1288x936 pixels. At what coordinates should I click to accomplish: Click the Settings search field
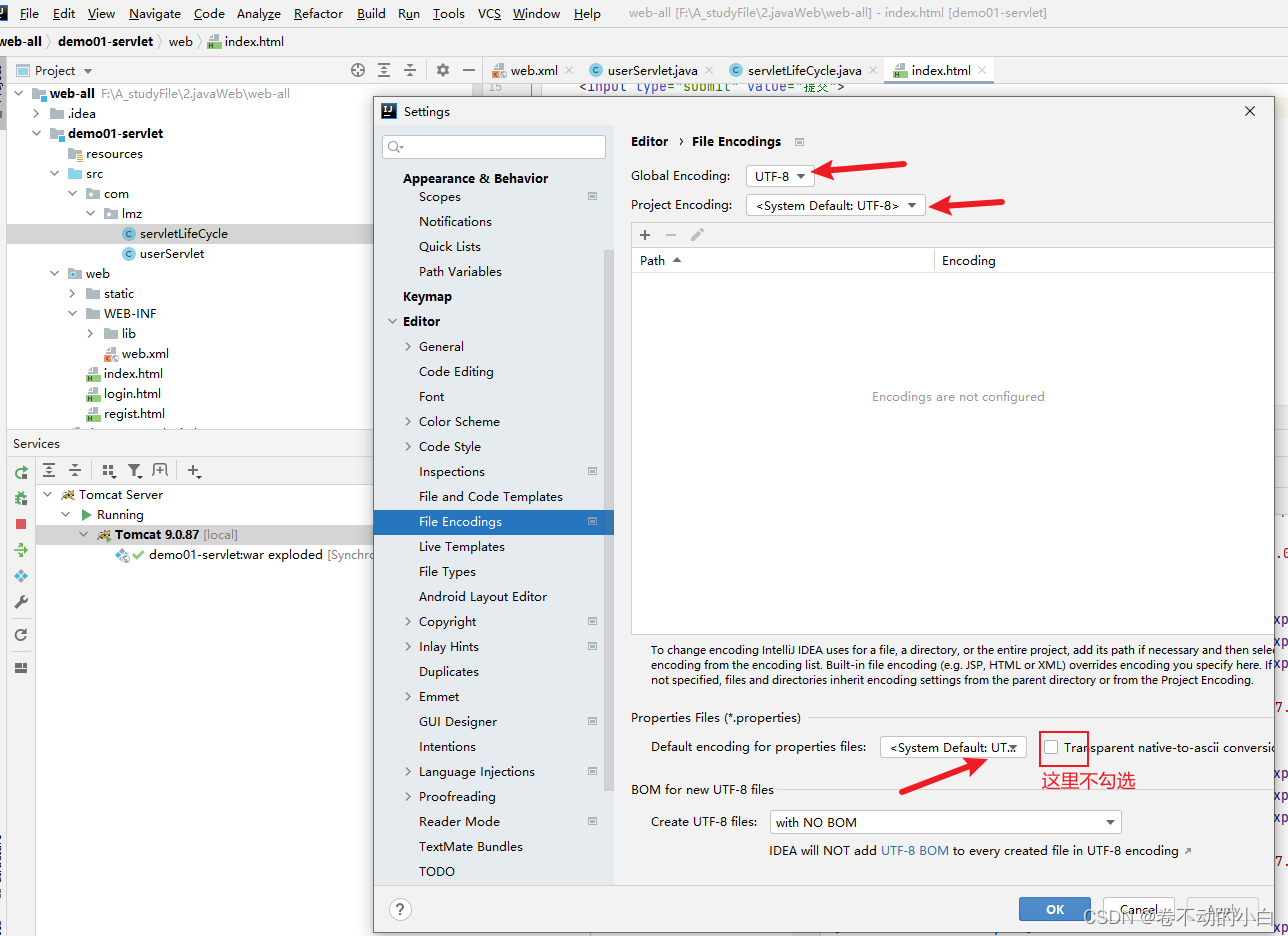494,147
